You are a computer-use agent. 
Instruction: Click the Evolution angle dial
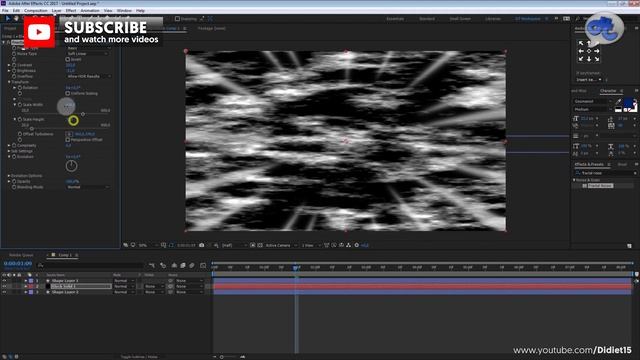(71, 166)
